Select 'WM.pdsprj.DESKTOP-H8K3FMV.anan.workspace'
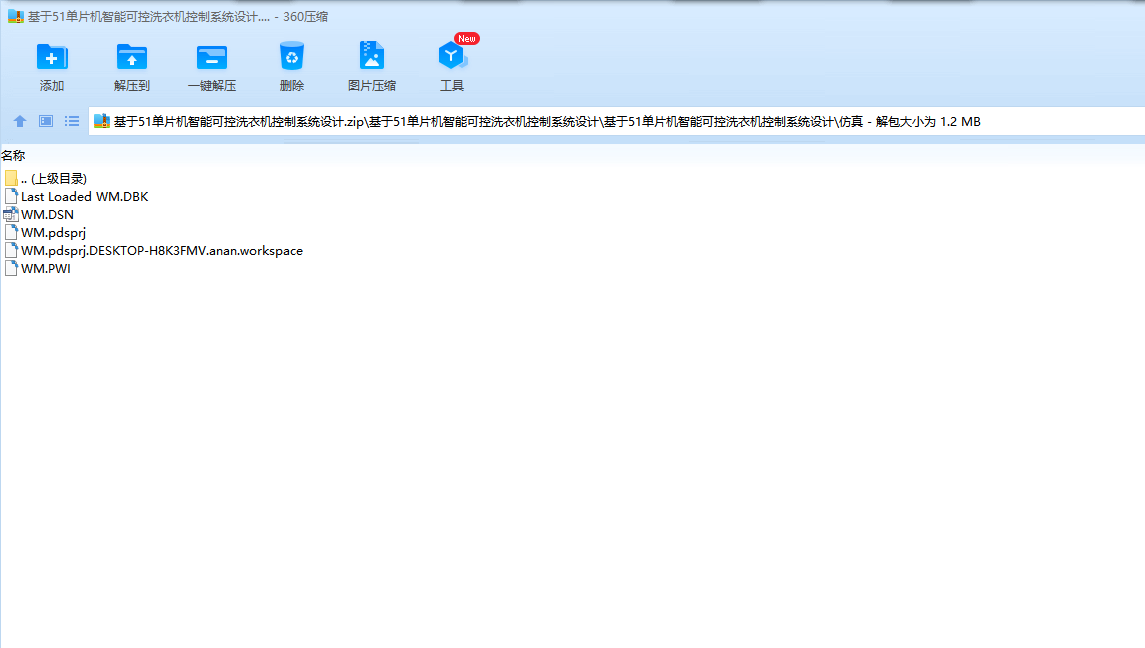 tap(161, 251)
